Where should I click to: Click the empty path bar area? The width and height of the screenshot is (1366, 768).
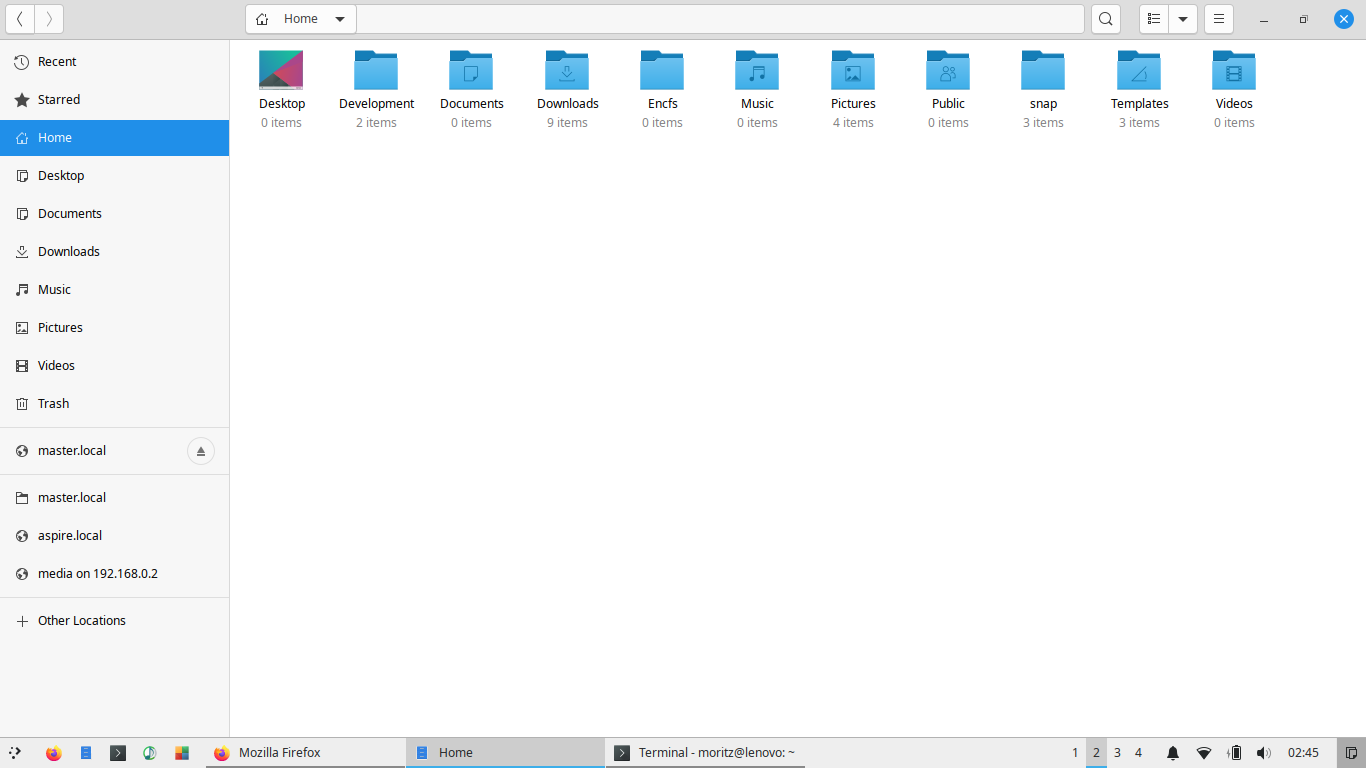[x=720, y=19]
